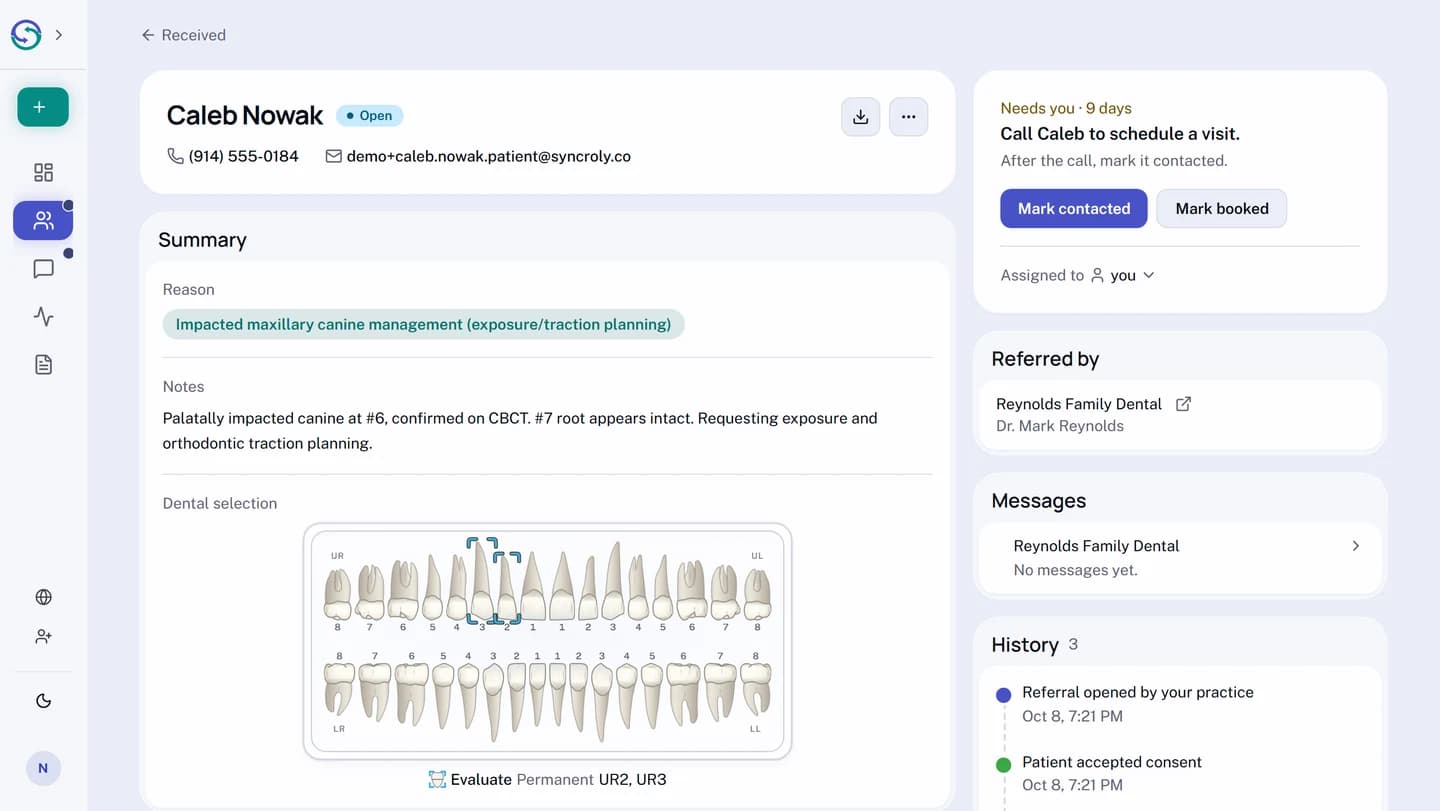Click 'Call Caleb to schedule a visit.' text
This screenshot has width=1440, height=811.
[1119, 134]
